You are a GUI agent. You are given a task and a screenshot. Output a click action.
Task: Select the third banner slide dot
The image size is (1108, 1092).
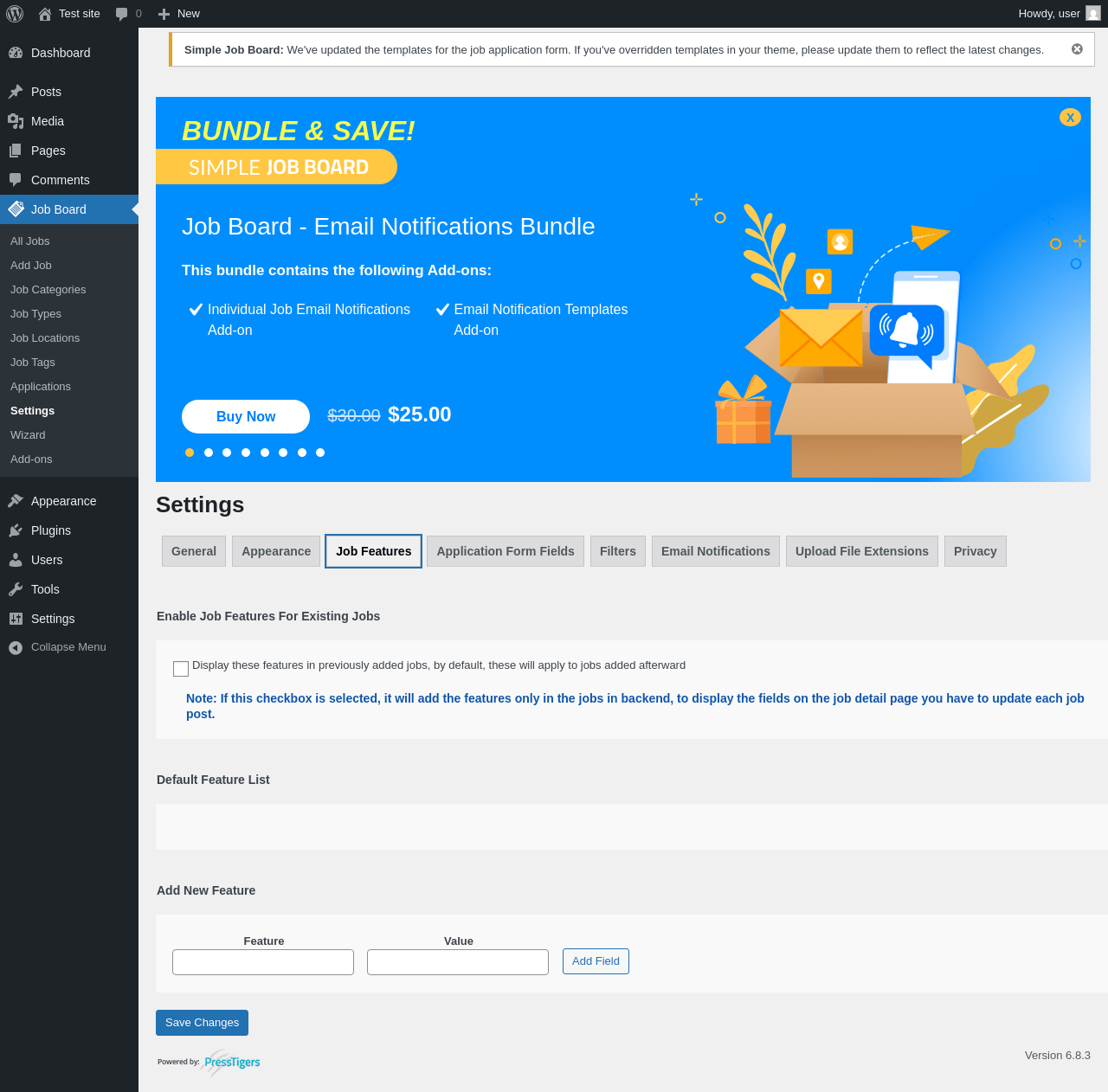coord(227,453)
